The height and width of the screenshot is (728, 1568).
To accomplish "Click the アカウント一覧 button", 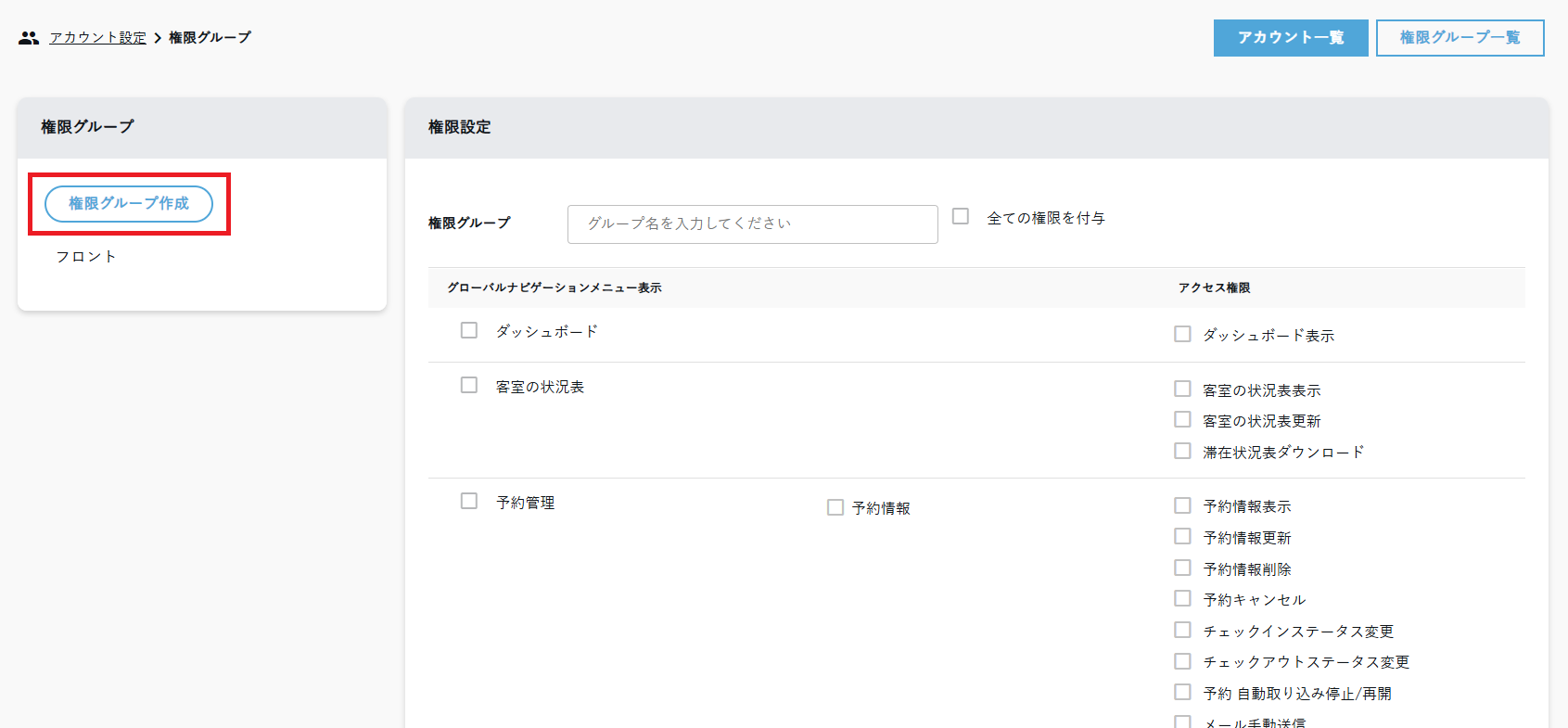I will (x=1290, y=38).
